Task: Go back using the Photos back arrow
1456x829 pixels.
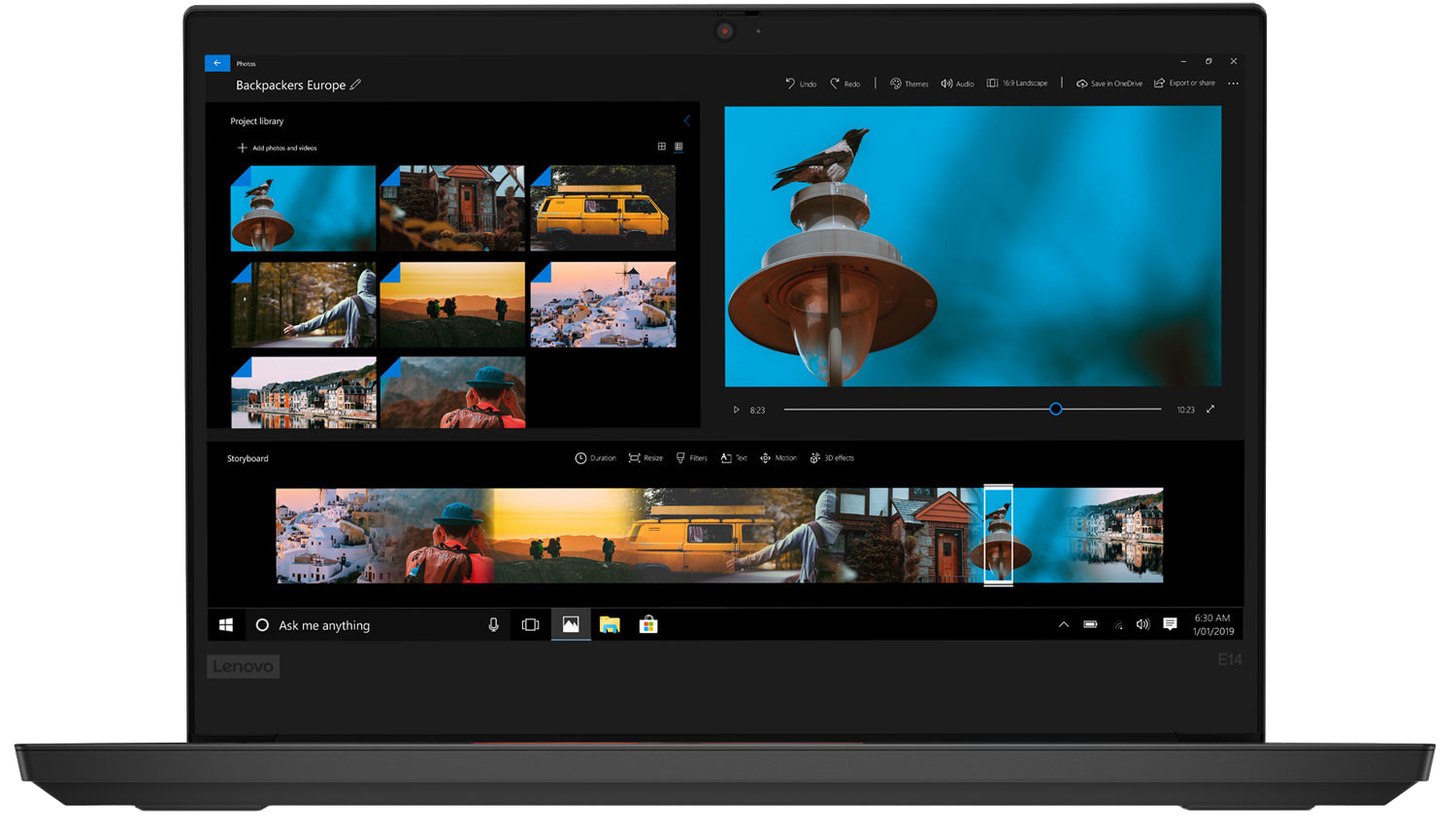Action: pyautogui.click(x=217, y=63)
